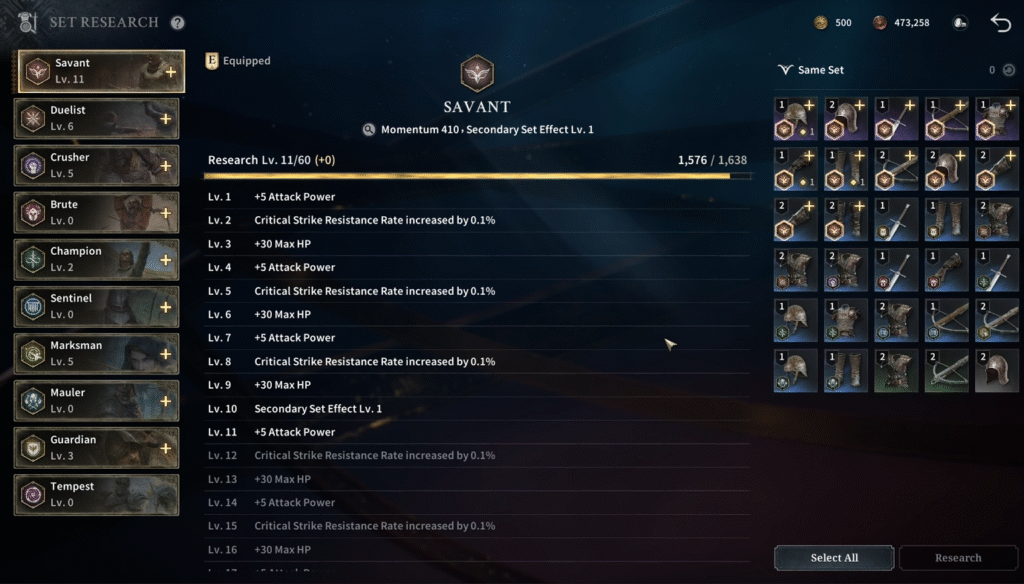1024x584 pixels.
Task: Expand Duelist set with plus icon
Action: tap(165, 119)
